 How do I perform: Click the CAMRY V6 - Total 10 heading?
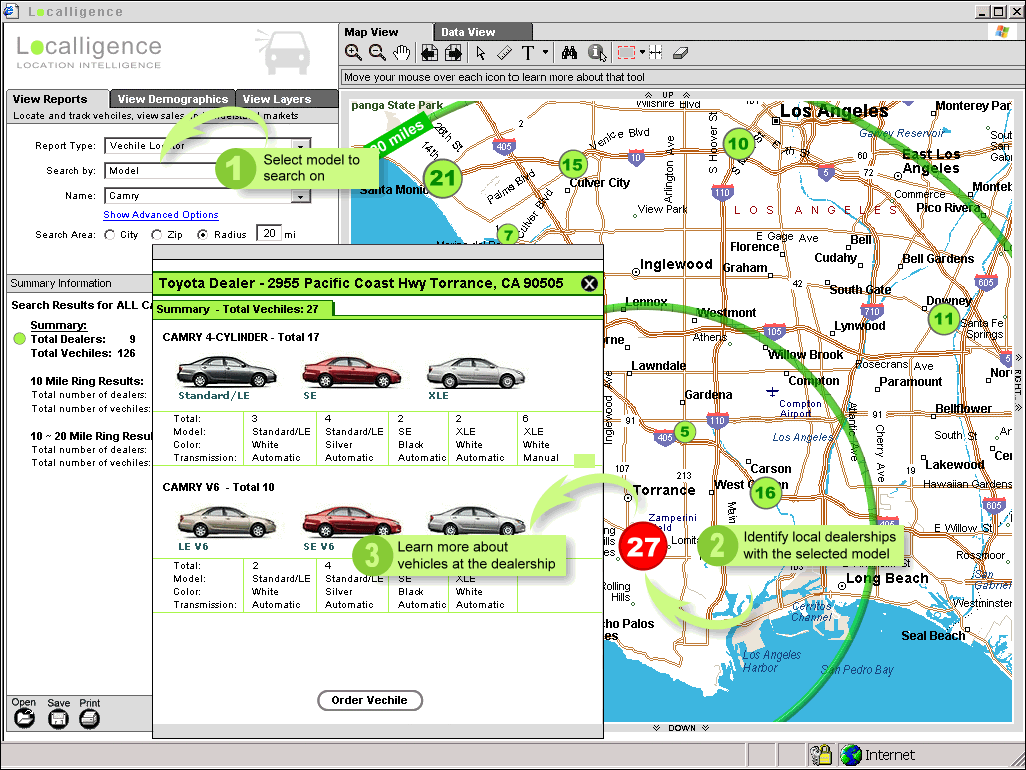pos(219,487)
